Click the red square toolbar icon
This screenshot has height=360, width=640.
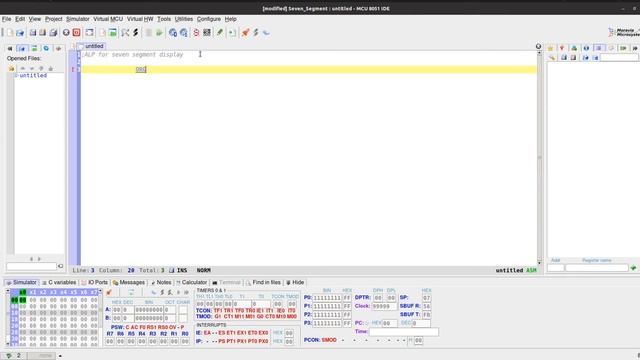[x=76, y=33]
